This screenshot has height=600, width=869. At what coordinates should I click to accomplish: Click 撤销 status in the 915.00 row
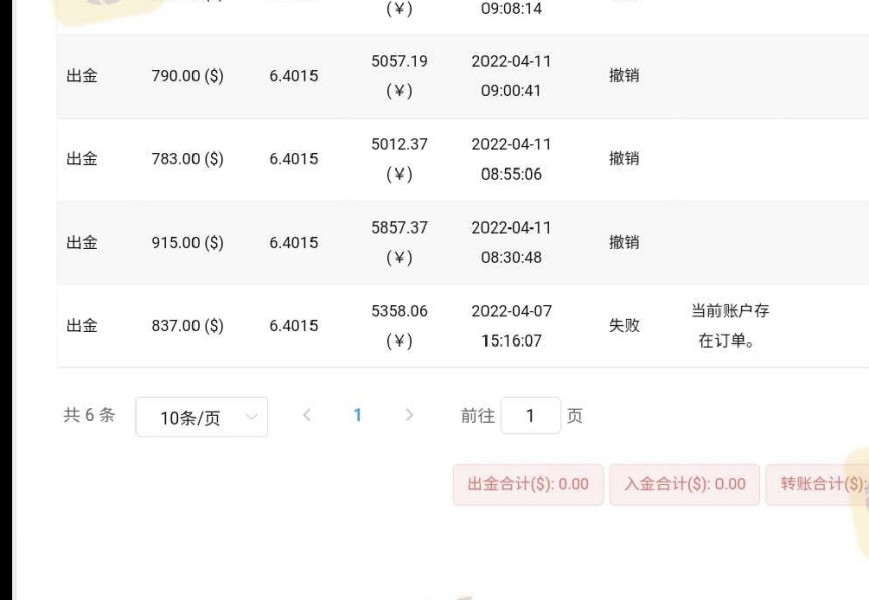coord(624,243)
